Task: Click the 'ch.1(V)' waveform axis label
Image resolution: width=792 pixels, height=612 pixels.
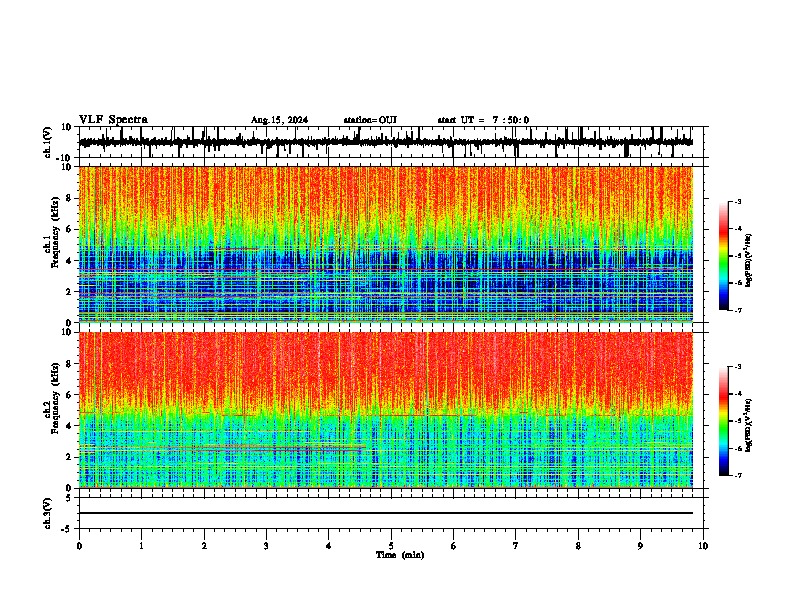Action: tap(47, 142)
